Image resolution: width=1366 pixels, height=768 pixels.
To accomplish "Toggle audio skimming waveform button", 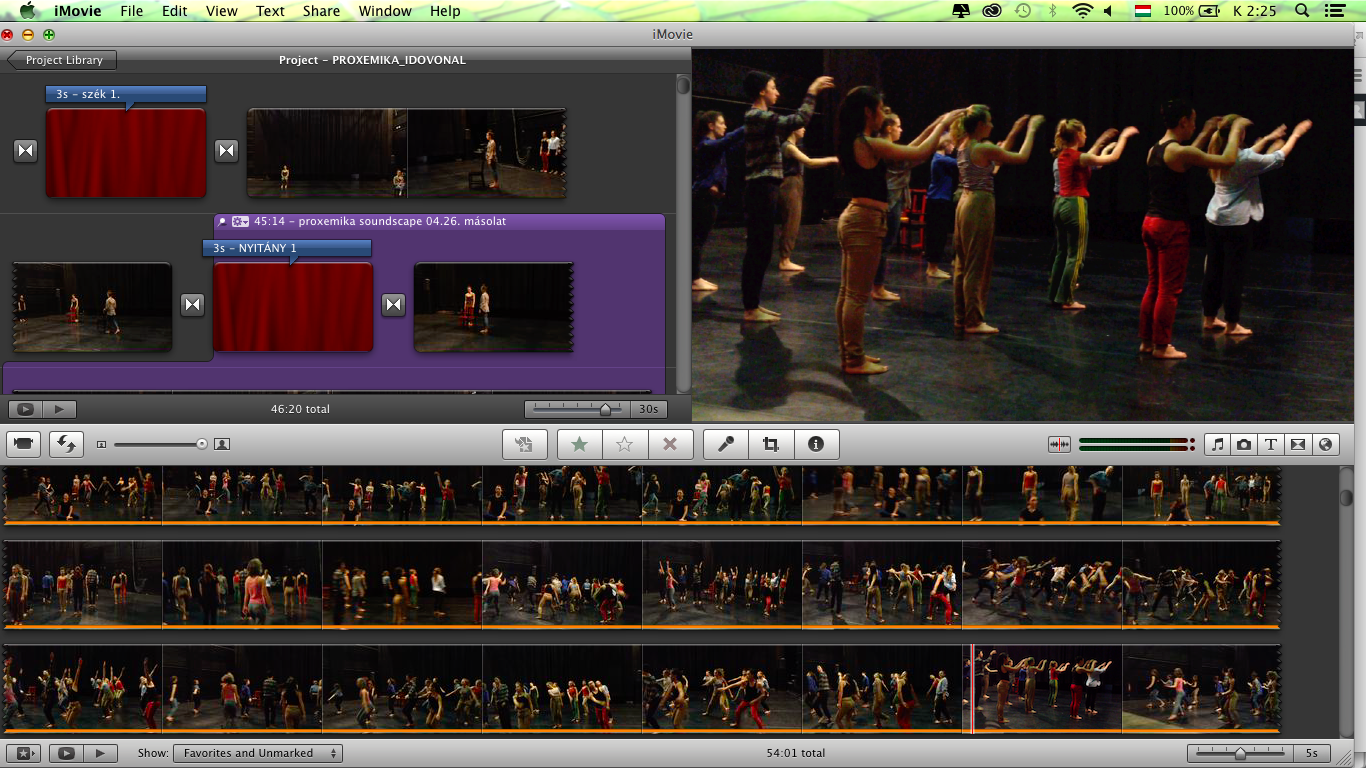I will click(1059, 445).
